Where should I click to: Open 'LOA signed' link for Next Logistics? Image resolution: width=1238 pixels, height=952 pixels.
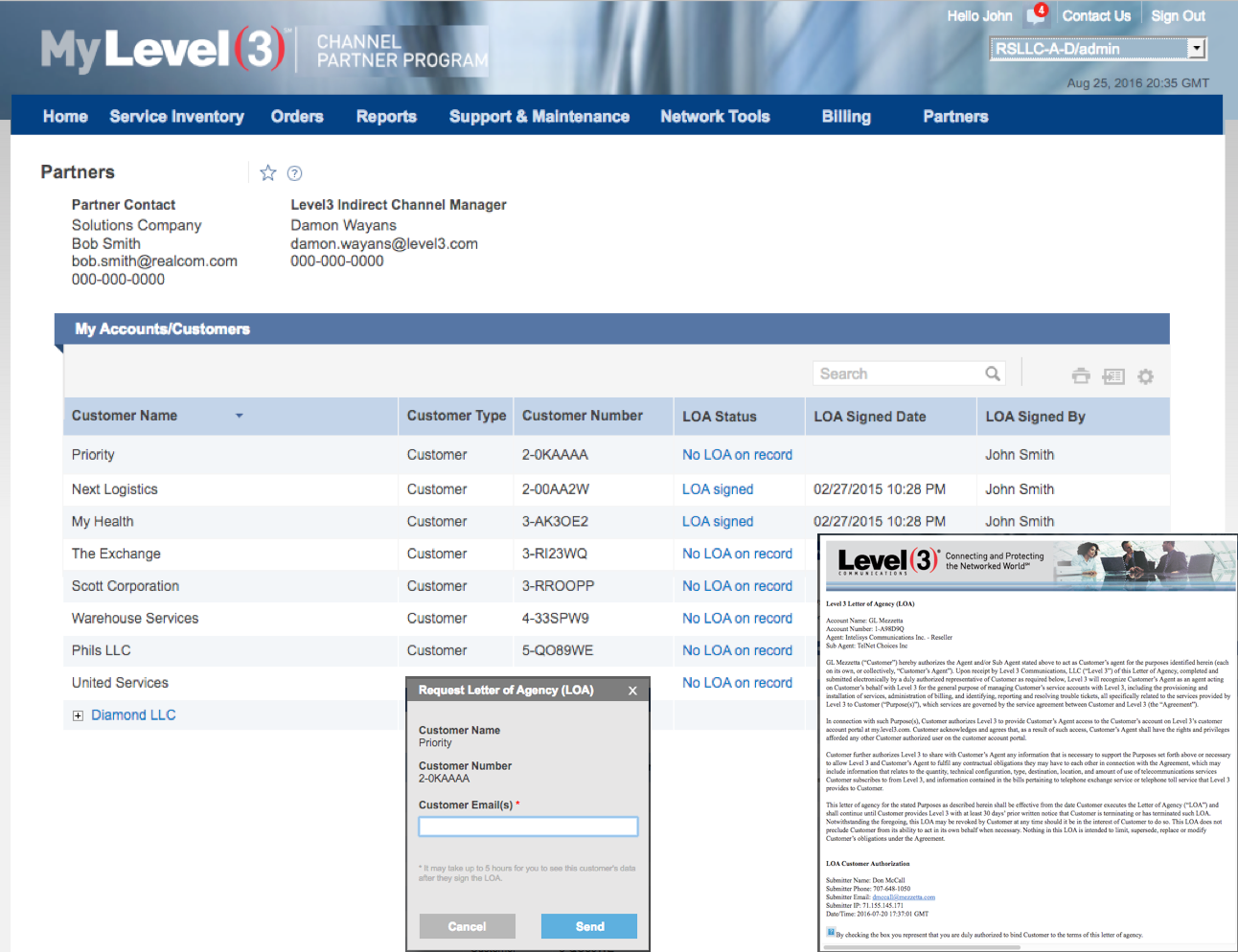[x=717, y=489]
